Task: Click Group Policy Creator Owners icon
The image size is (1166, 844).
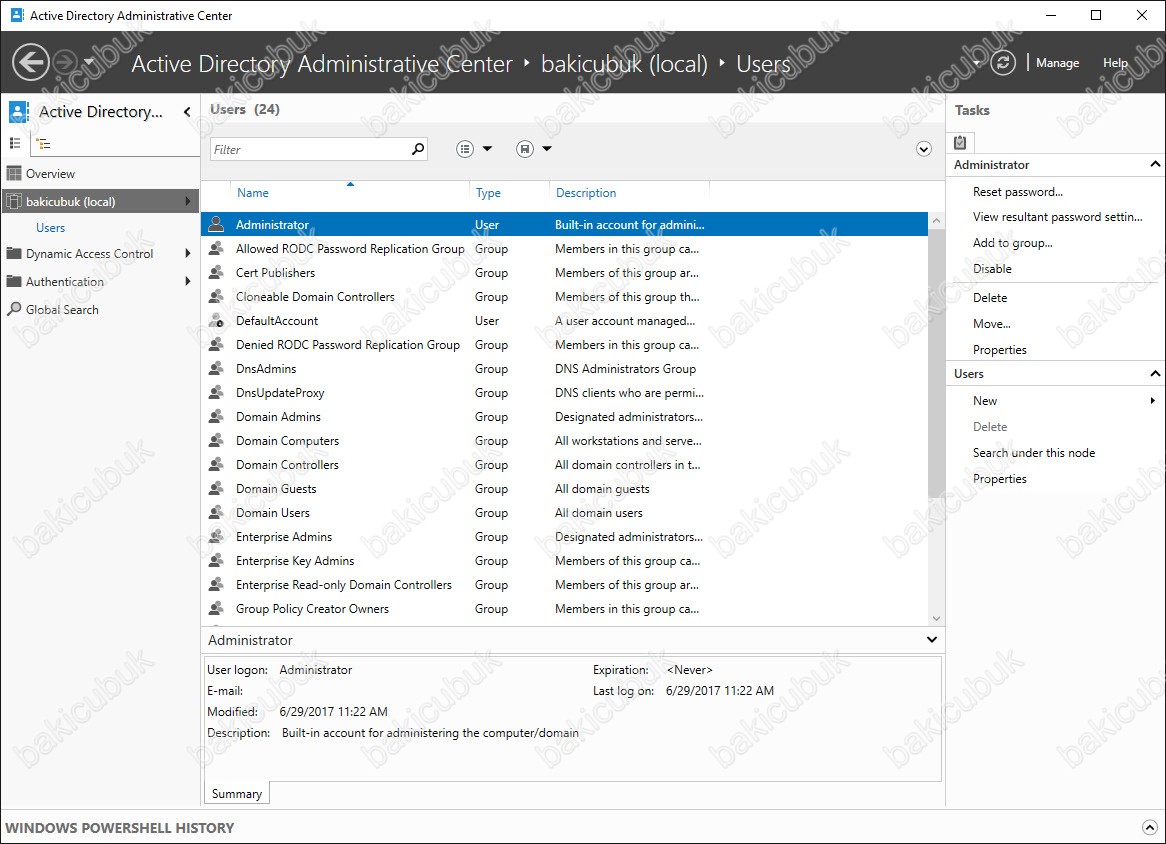Action: 216,608
